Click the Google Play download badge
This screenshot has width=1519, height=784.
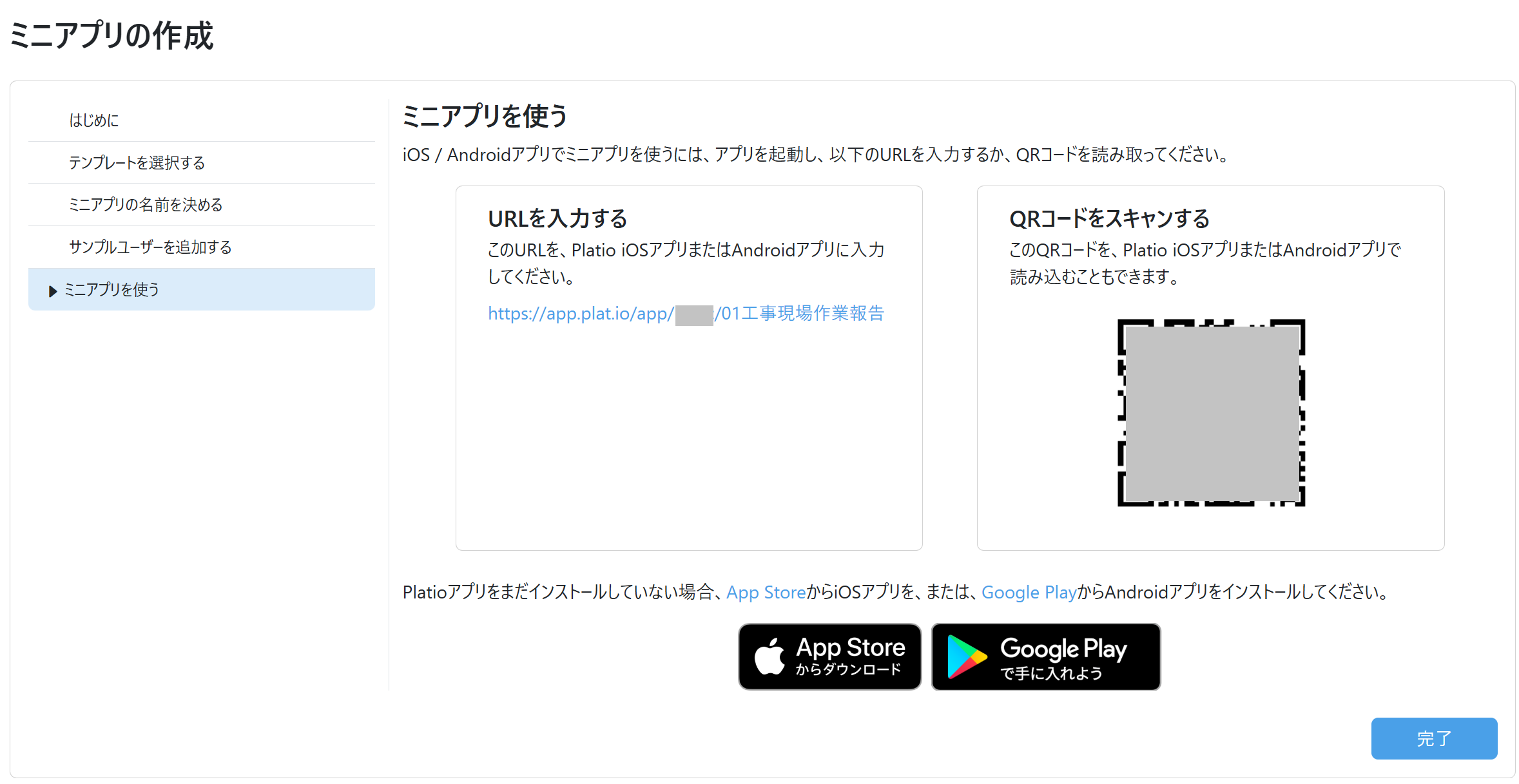(x=1046, y=656)
